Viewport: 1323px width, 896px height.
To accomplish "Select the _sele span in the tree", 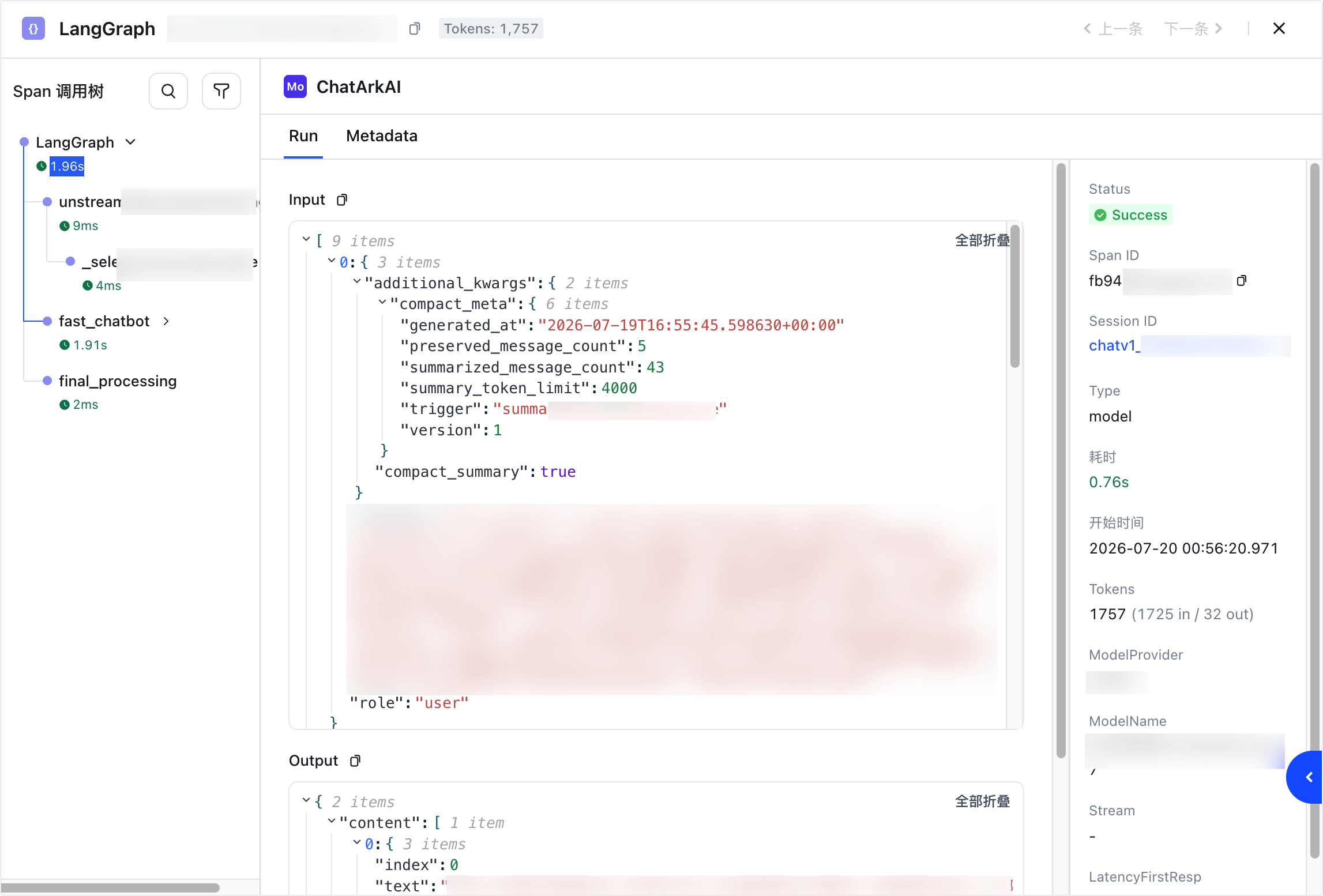I will 99,262.
